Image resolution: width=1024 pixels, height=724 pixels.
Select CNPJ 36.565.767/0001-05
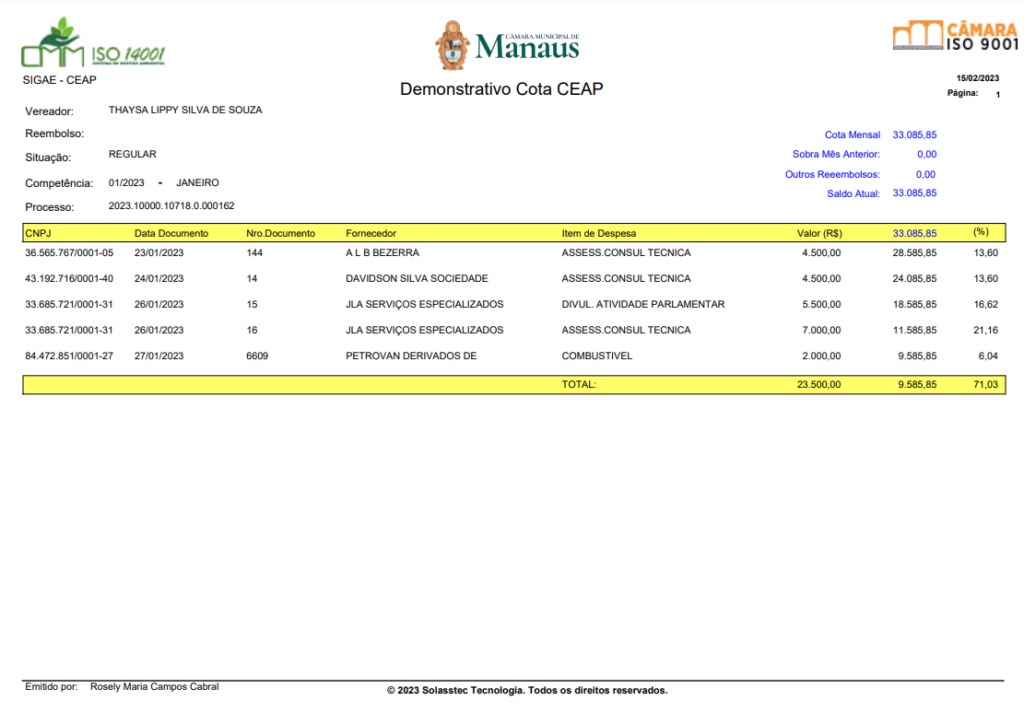[x=69, y=253]
